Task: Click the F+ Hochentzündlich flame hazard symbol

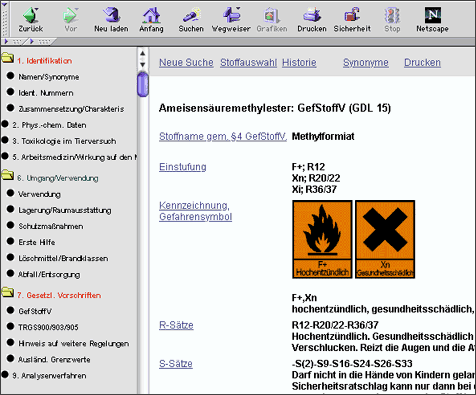Action: click(x=322, y=239)
